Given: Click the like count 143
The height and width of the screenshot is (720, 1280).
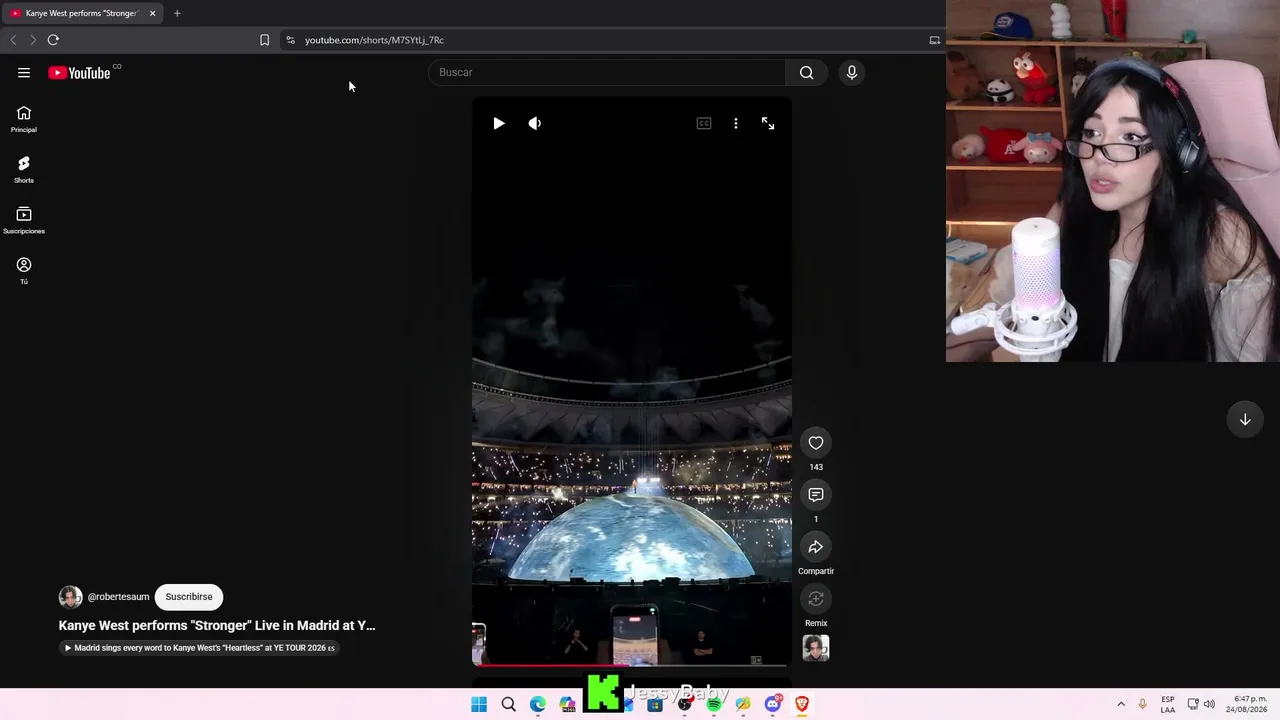Looking at the screenshot, I should click(x=816, y=467).
